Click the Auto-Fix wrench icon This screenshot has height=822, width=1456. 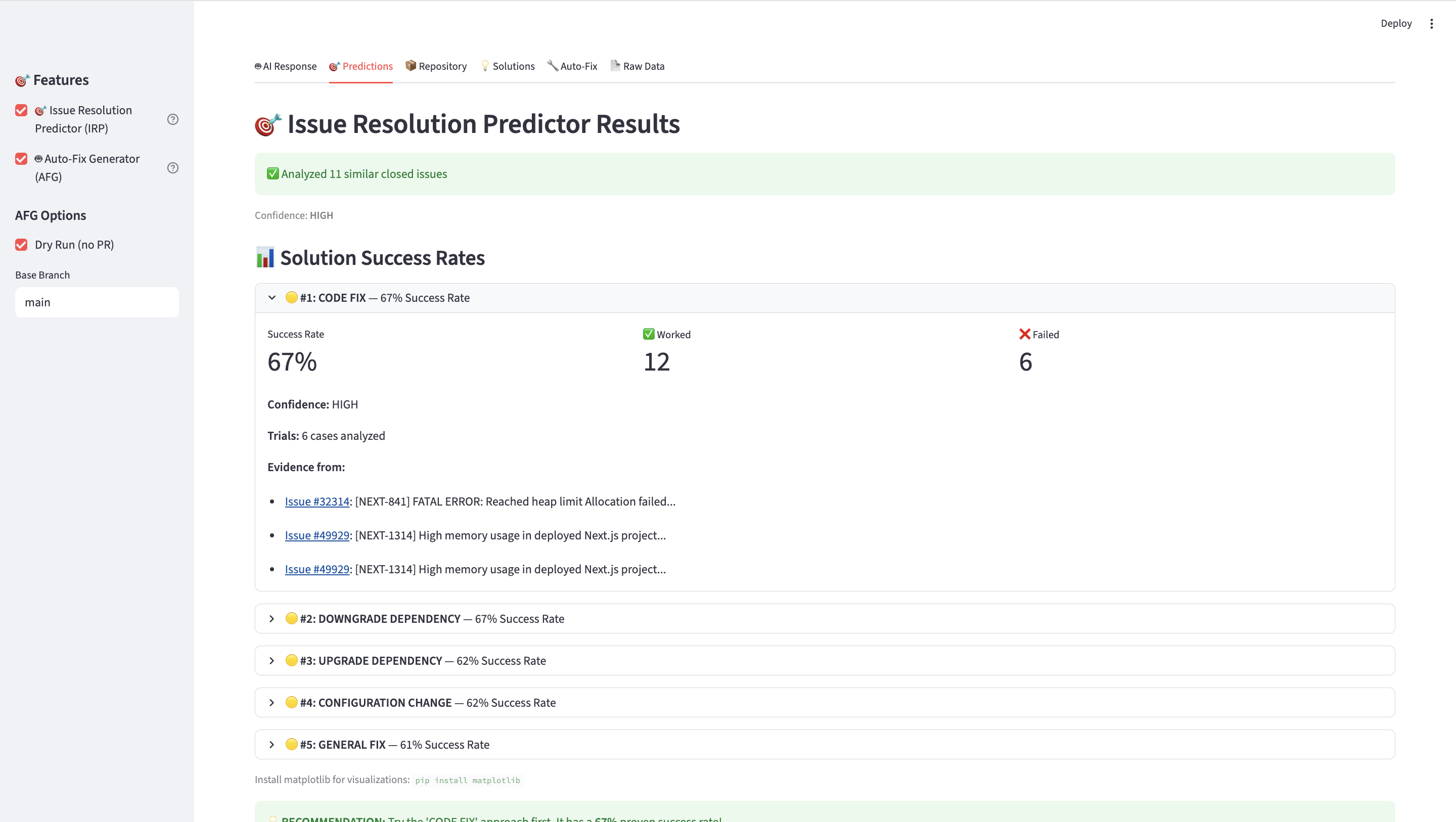point(552,66)
